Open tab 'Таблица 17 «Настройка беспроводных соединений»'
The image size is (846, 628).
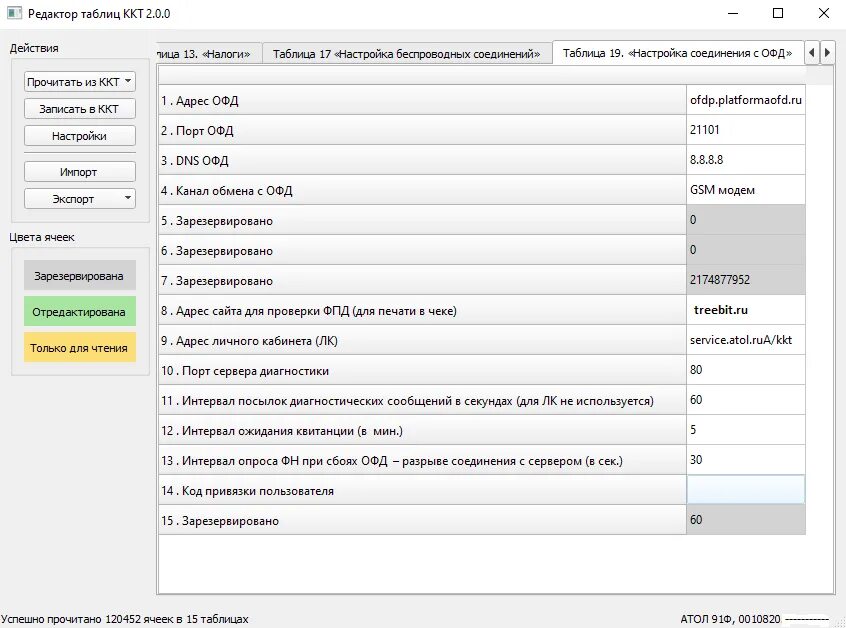coord(407,54)
